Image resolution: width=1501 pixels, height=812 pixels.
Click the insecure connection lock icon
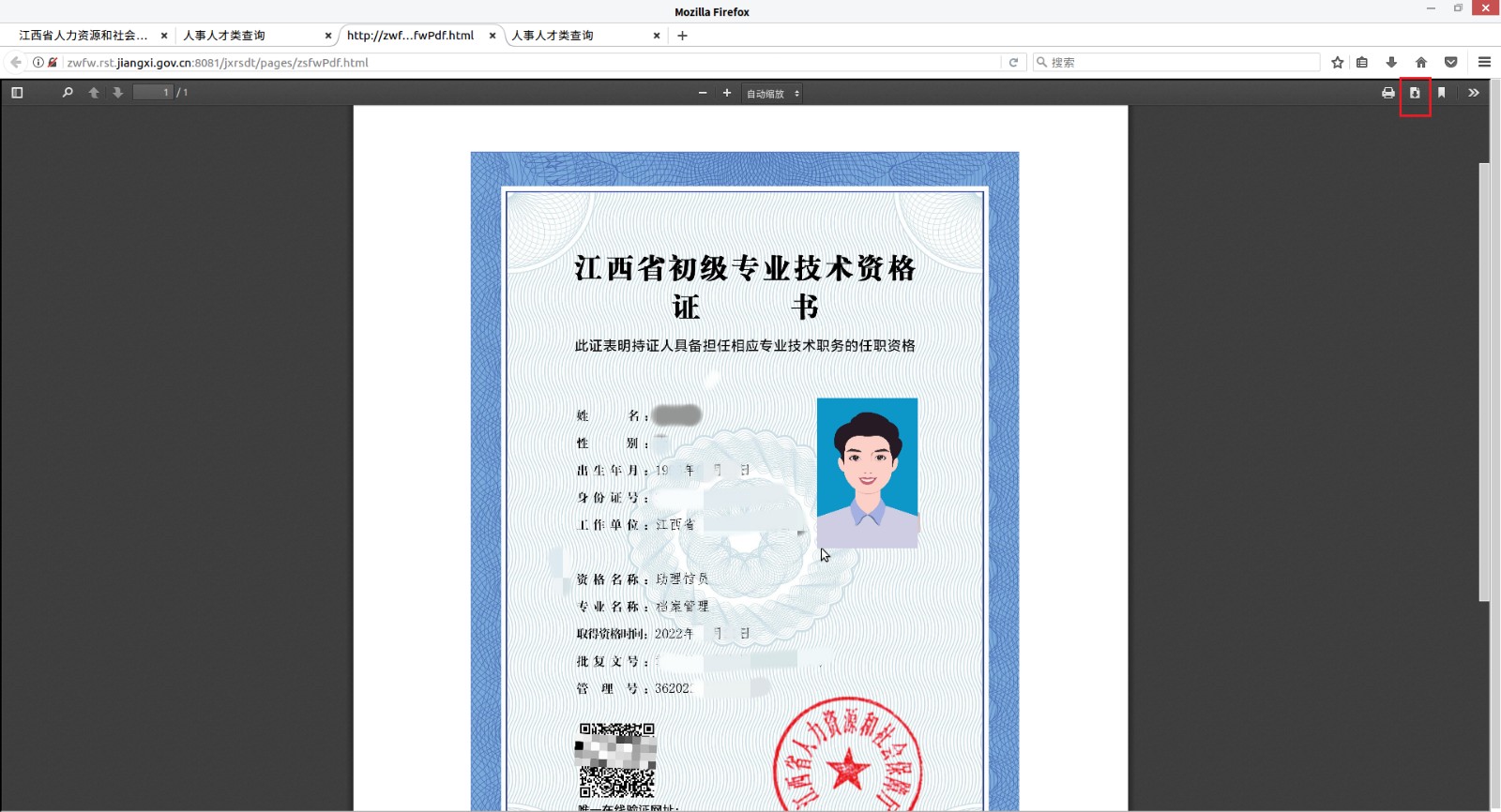pos(53,63)
